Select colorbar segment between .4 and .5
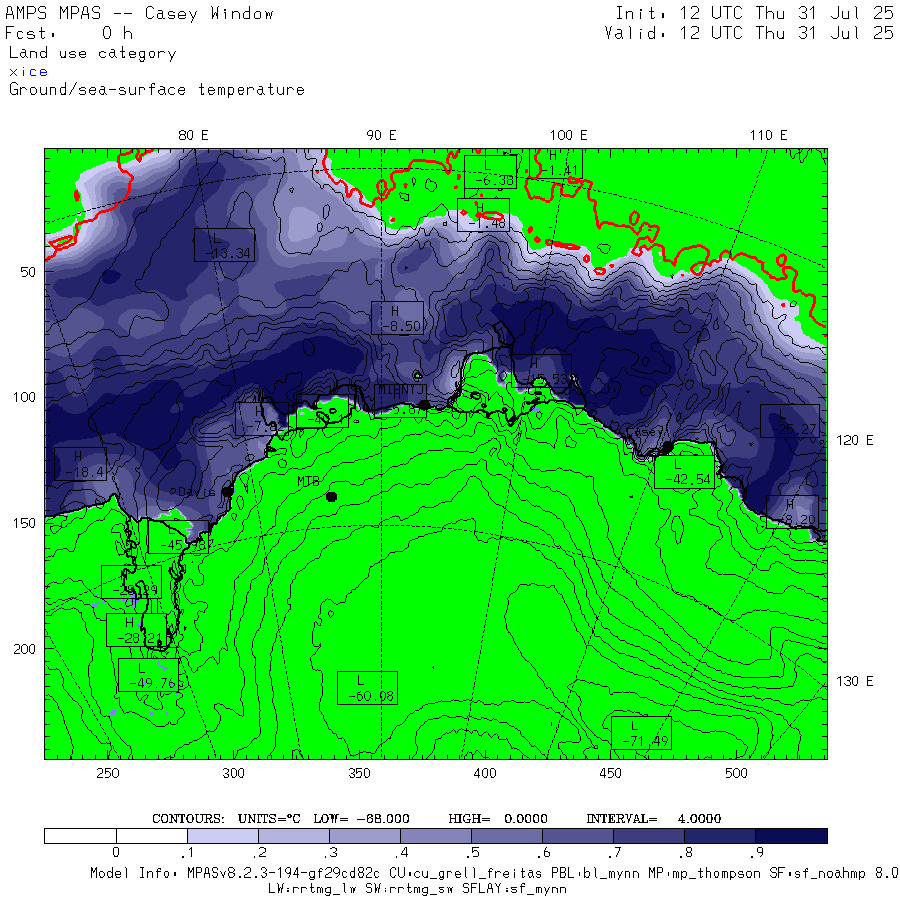900x900 pixels. click(436, 836)
